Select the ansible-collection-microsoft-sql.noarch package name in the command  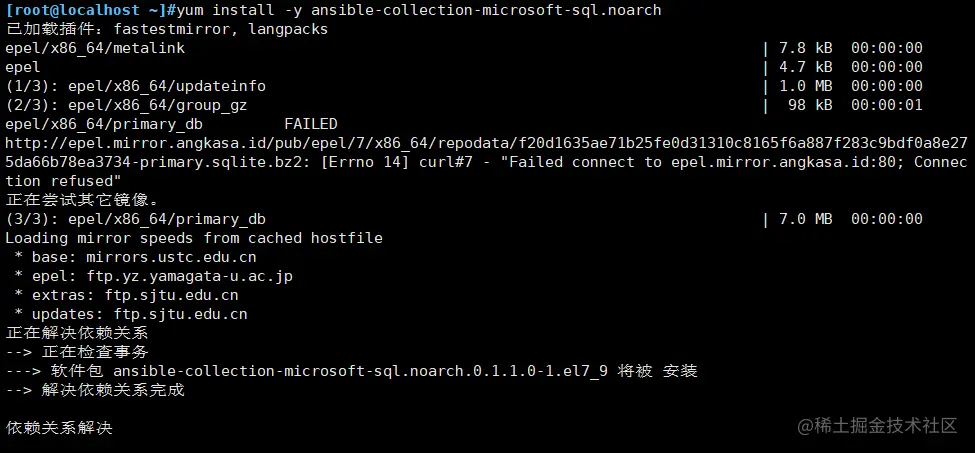point(486,11)
